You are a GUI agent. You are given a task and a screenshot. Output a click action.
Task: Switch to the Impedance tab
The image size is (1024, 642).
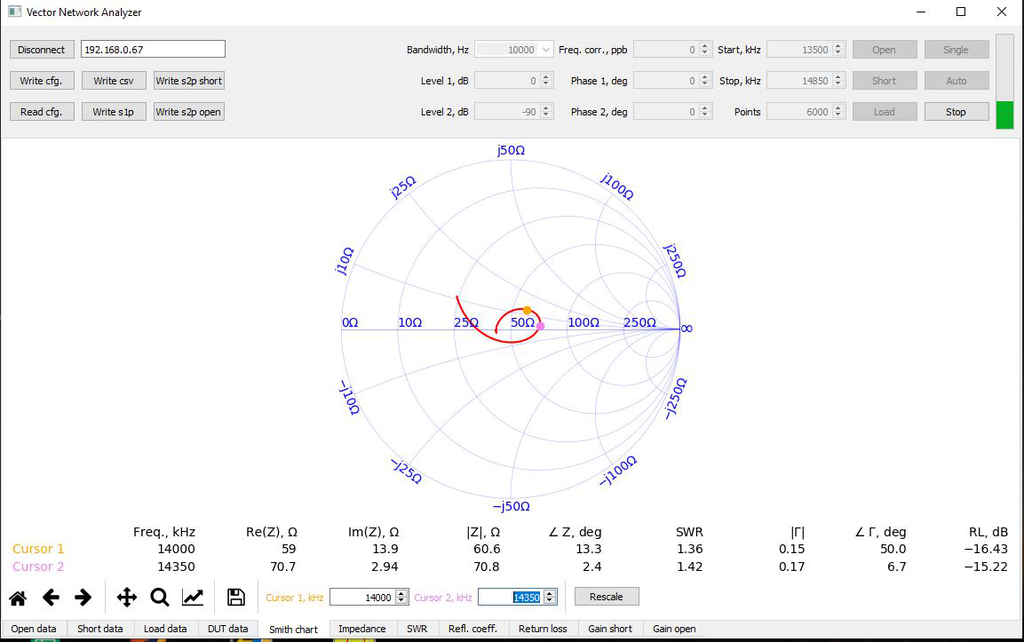tap(362, 629)
